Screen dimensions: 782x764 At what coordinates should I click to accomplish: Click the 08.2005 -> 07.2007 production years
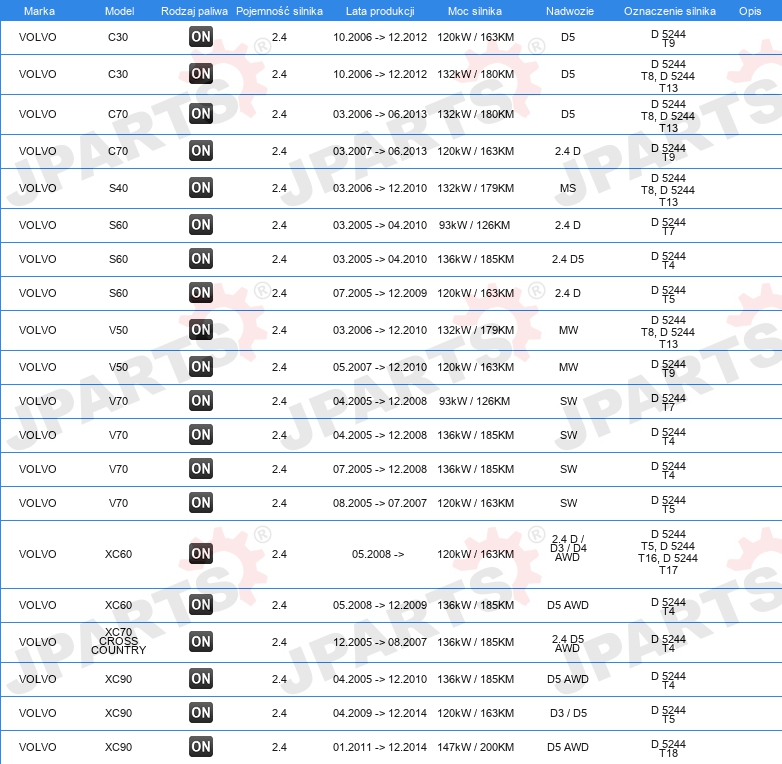(380, 503)
